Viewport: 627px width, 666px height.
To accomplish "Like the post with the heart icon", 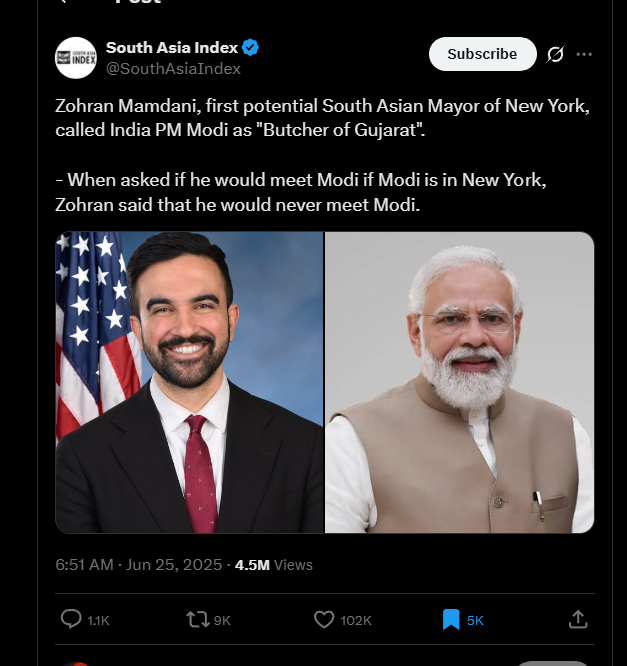I will [x=324, y=620].
